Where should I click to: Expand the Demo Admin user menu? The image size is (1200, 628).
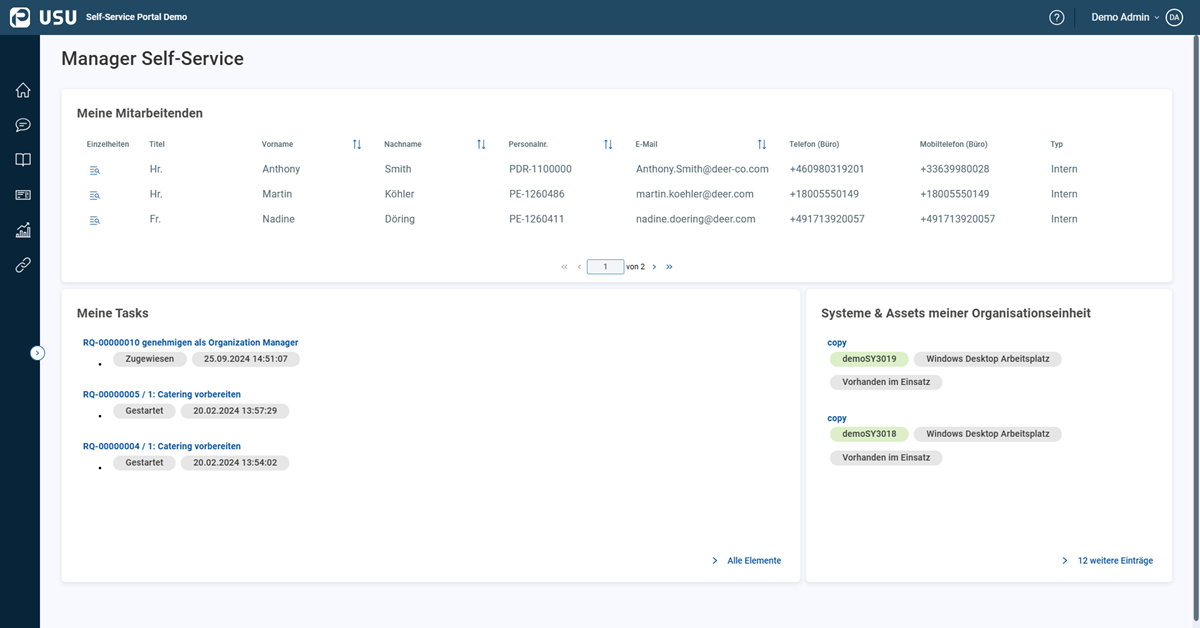click(x=1125, y=17)
